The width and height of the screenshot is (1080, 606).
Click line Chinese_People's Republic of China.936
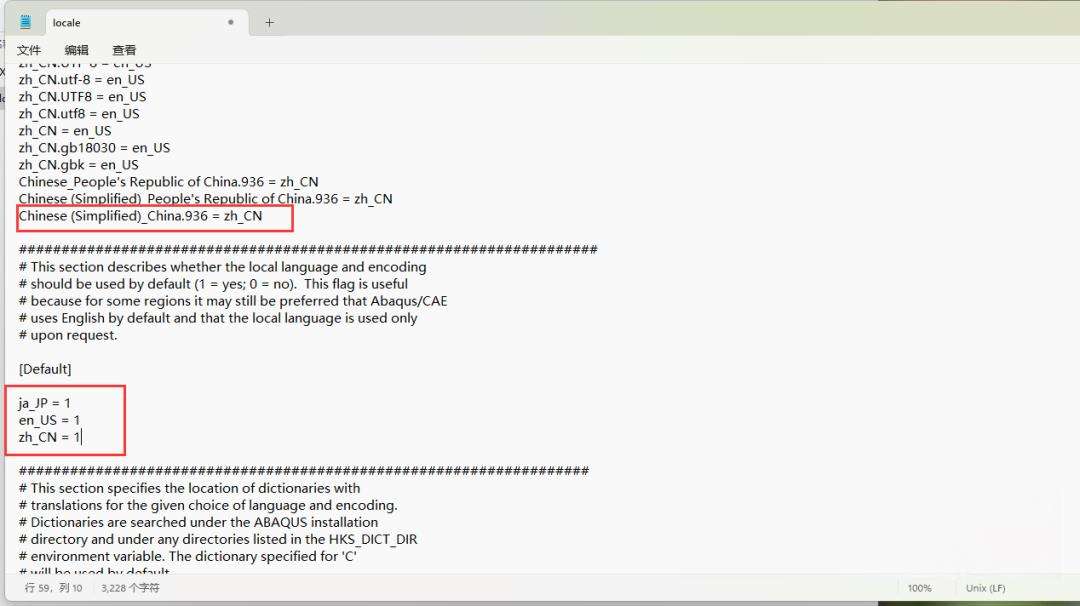click(x=168, y=182)
